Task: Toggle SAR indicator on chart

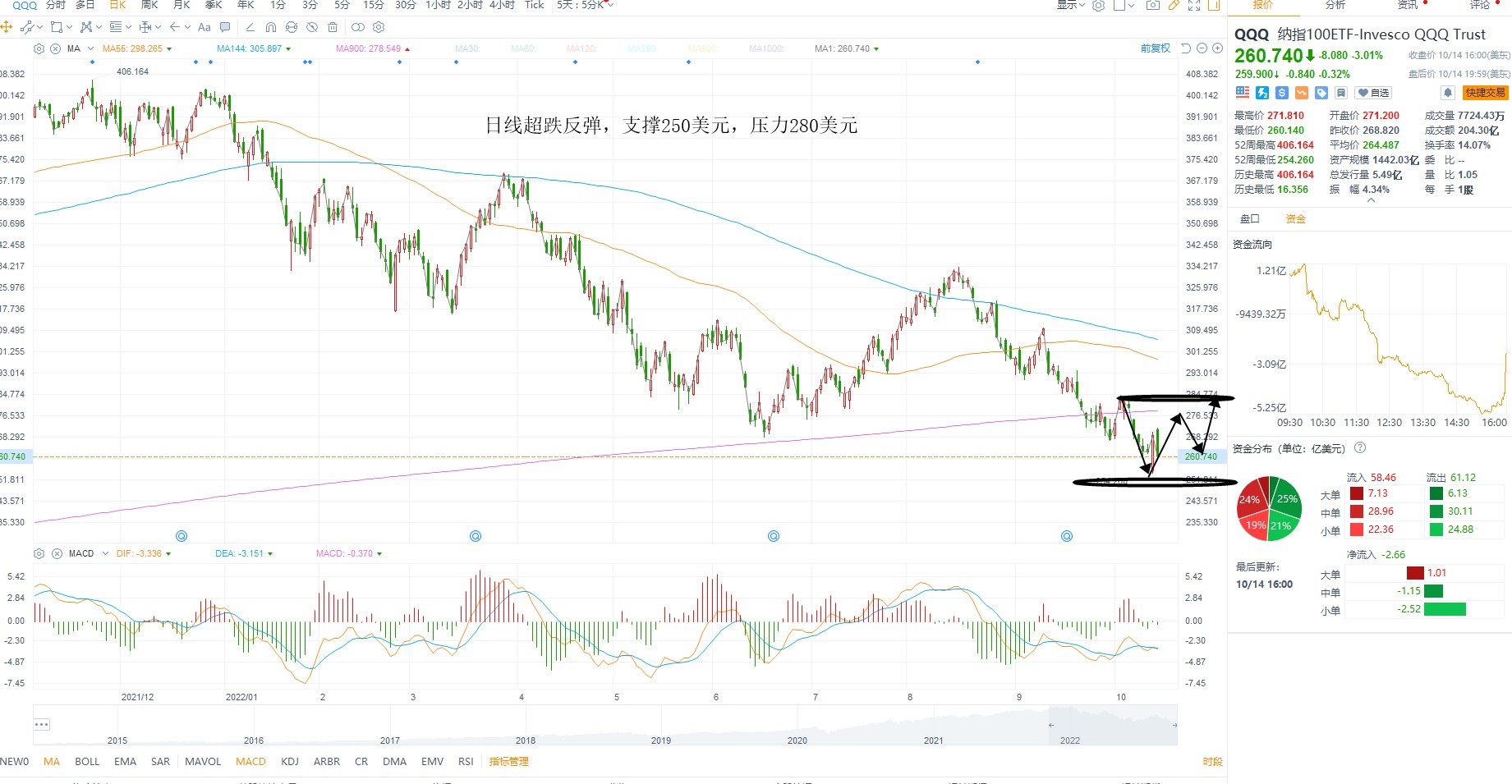Action: coord(160,761)
